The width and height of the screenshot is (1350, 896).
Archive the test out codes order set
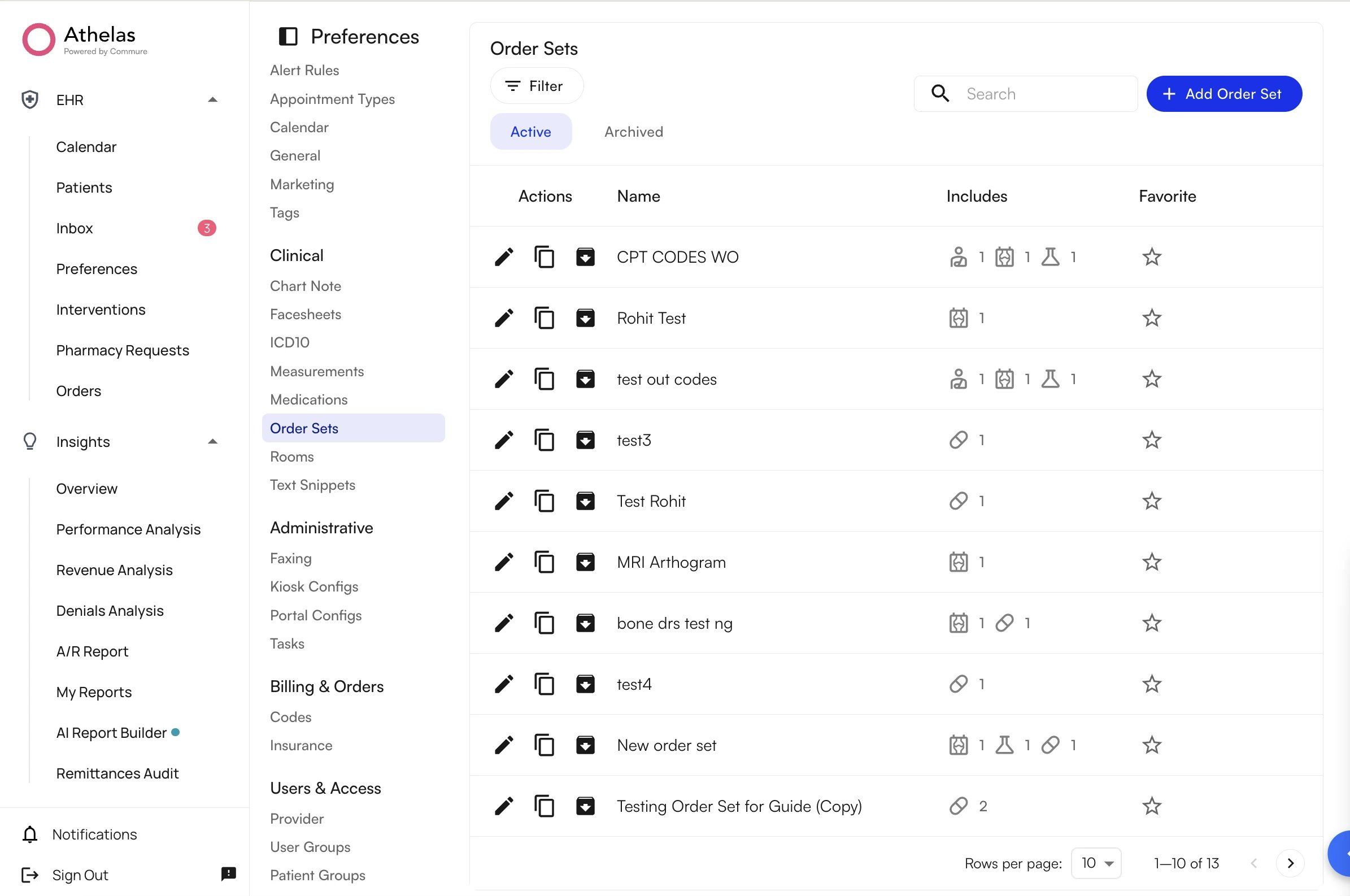[585, 380]
